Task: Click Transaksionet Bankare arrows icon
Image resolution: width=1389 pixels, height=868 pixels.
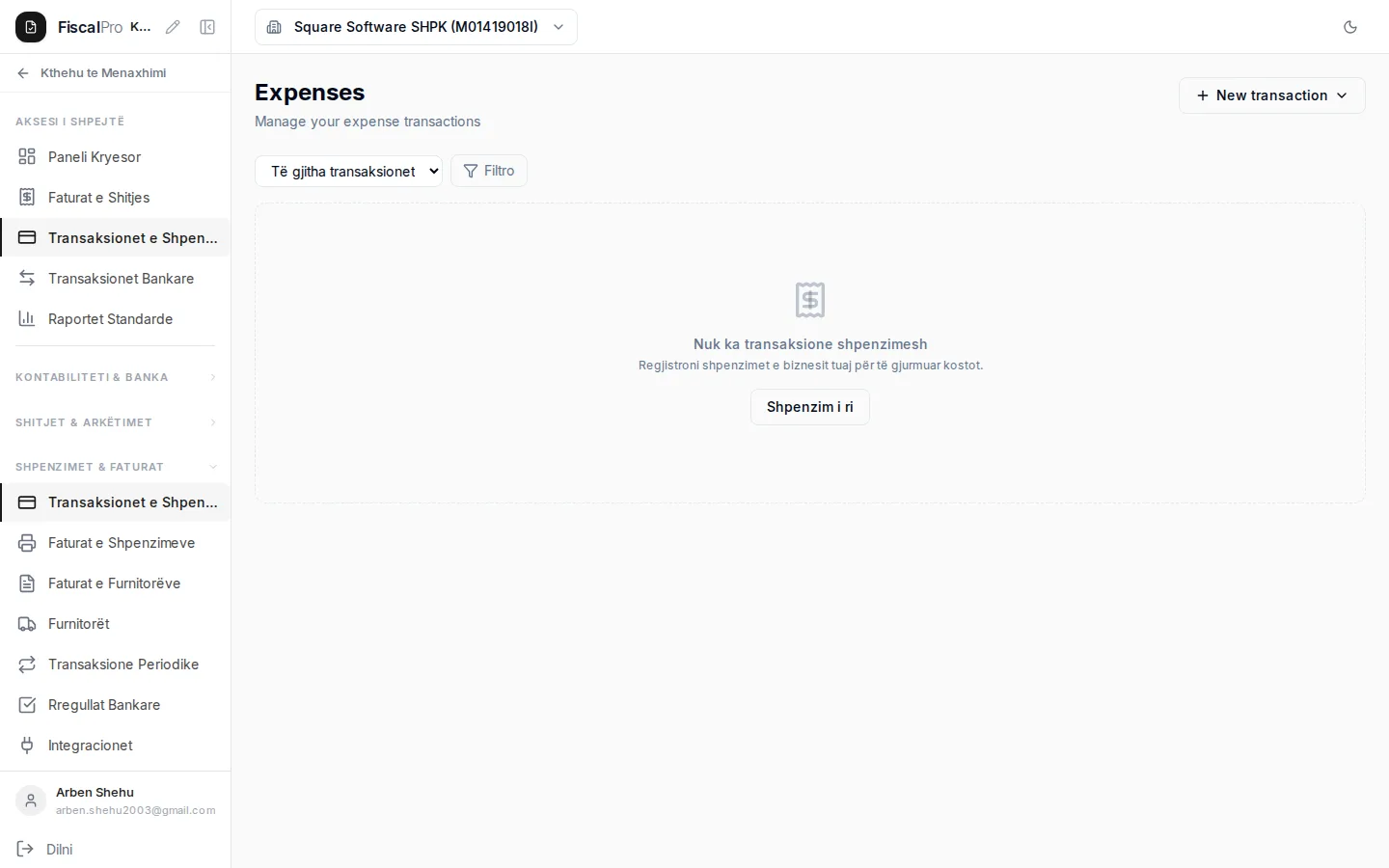Action: pos(27,279)
